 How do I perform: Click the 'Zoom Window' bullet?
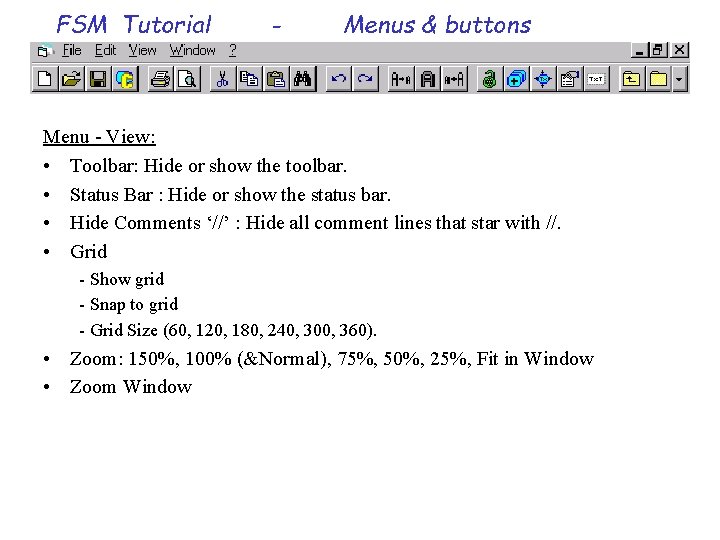point(130,387)
